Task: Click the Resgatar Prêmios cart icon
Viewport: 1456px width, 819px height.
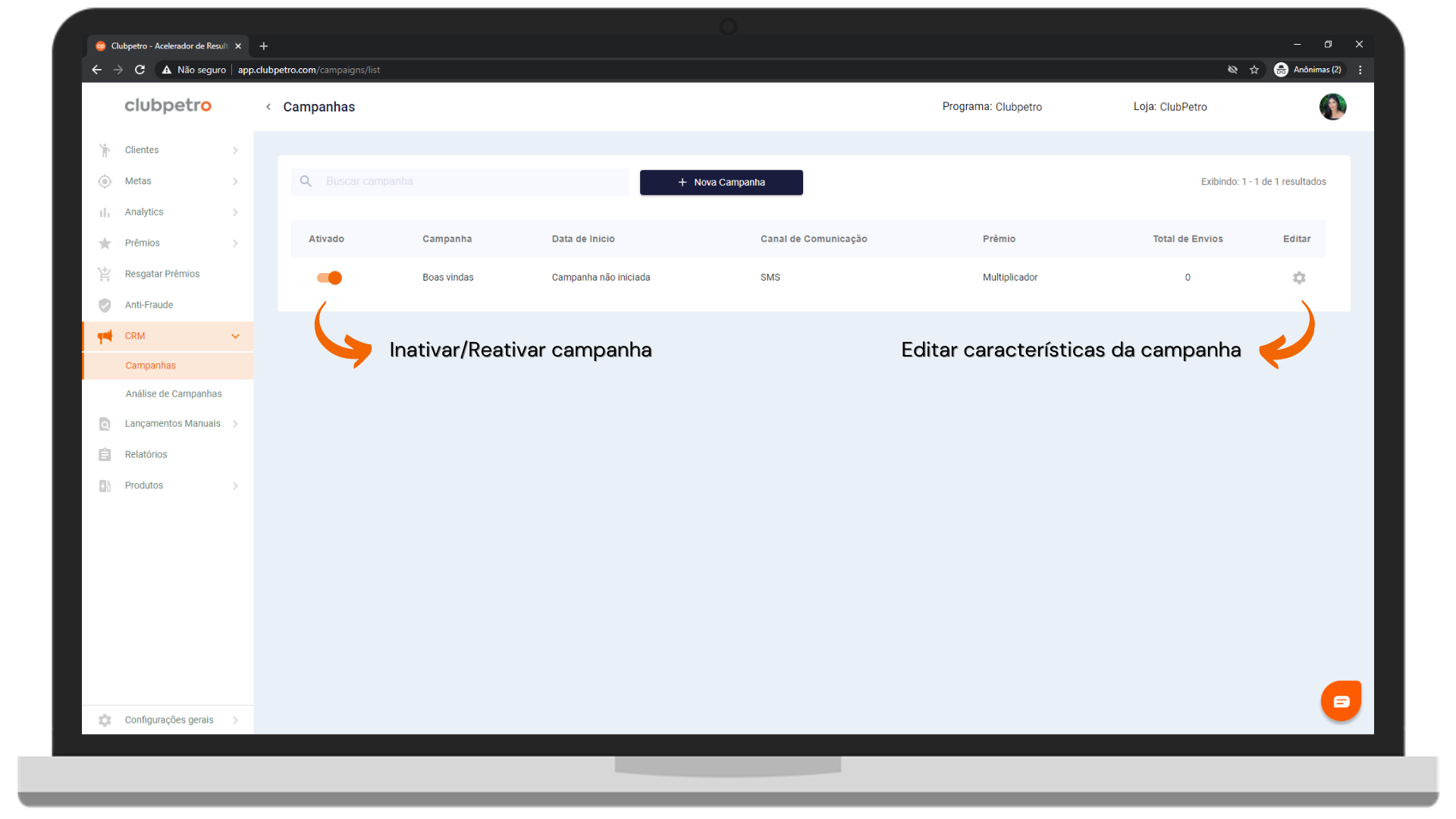Action: point(105,274)
